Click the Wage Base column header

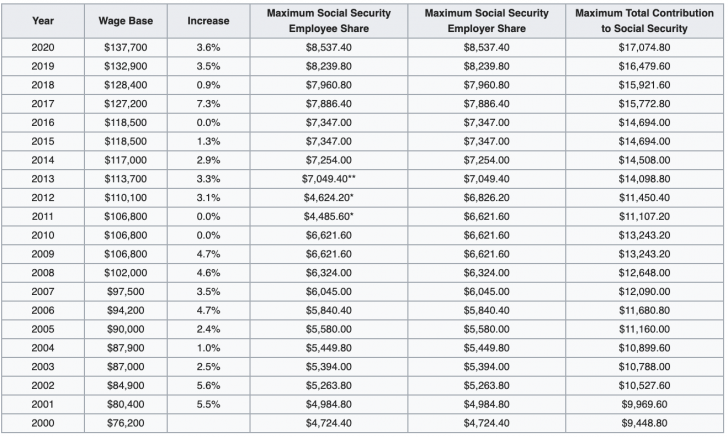pos(125,20)
